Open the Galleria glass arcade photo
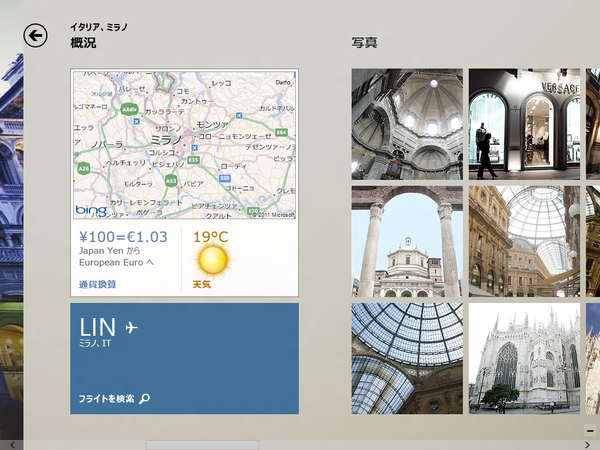Screen dimensions: 600x450 click(524, 241)
